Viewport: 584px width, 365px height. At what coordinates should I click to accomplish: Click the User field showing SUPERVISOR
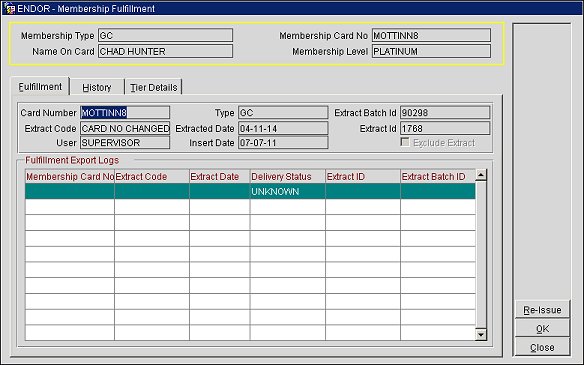[125, 143]
